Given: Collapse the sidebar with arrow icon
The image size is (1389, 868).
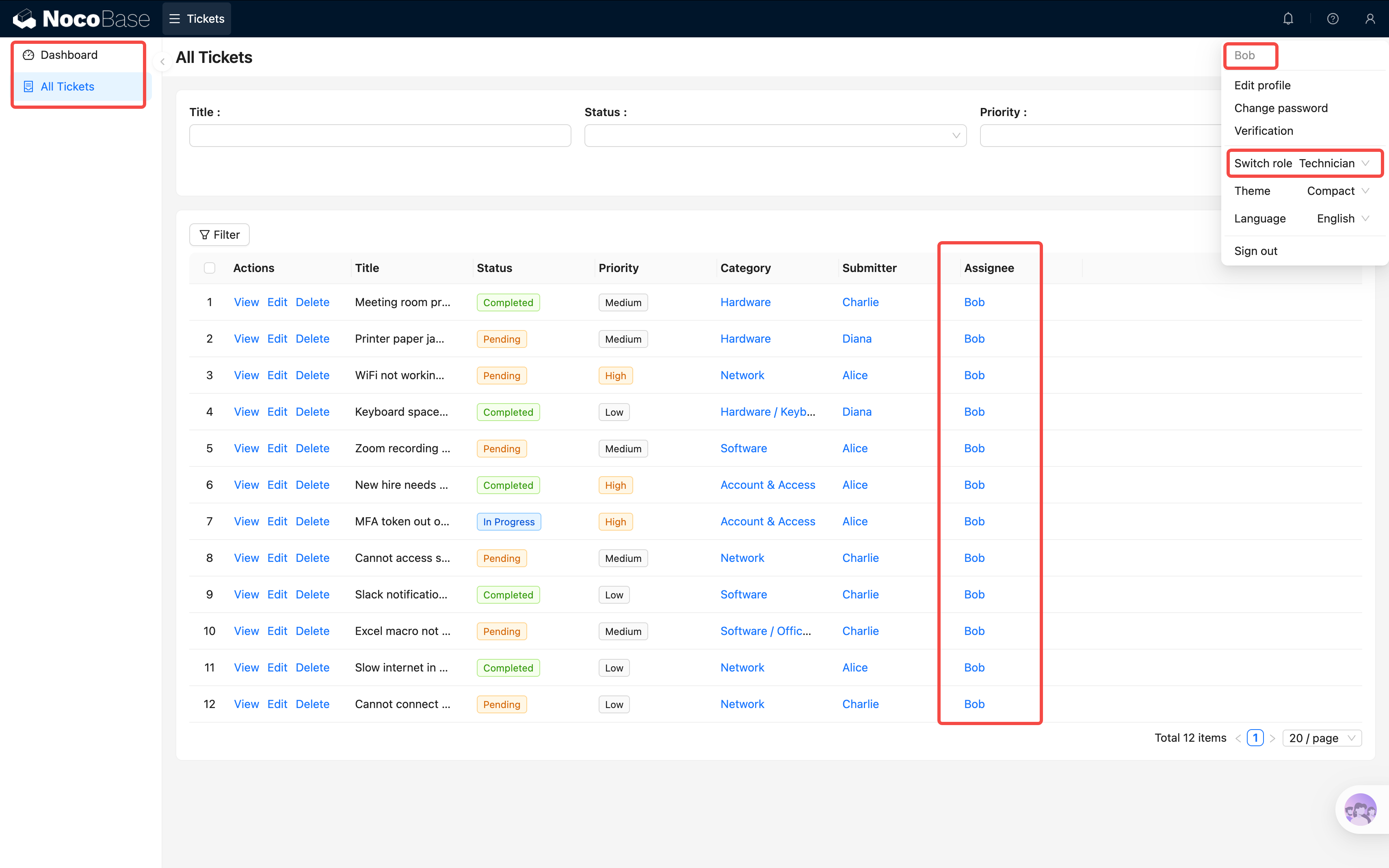Looking at the screenshot, I should tap(162, 61).
